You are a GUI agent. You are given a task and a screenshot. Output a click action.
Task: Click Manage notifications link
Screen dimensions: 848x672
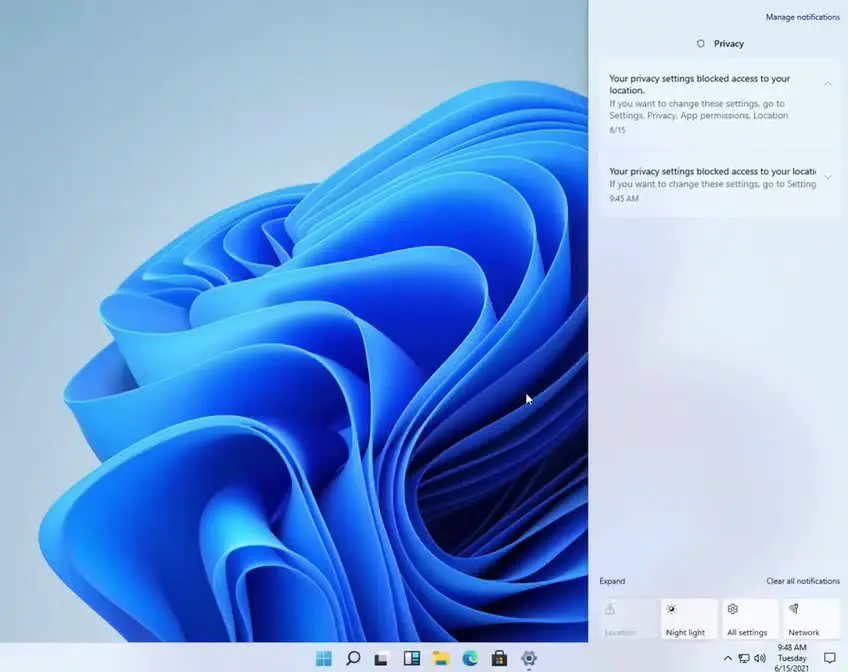click(802, 17)
